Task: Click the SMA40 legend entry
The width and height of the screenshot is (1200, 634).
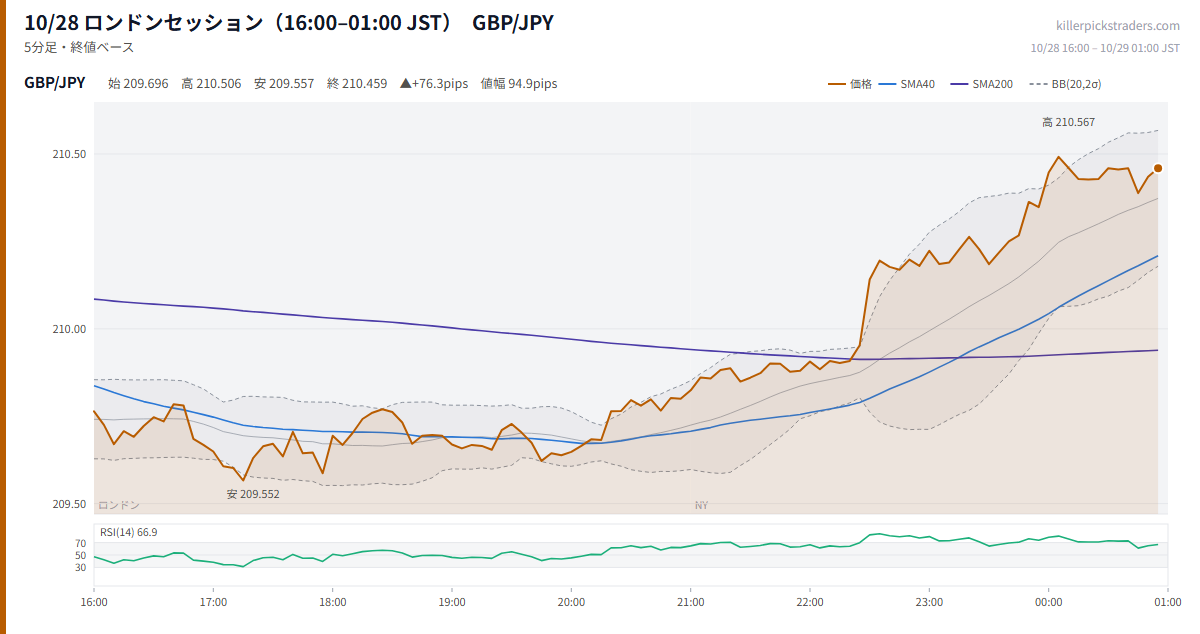Action: click(906, 84)
